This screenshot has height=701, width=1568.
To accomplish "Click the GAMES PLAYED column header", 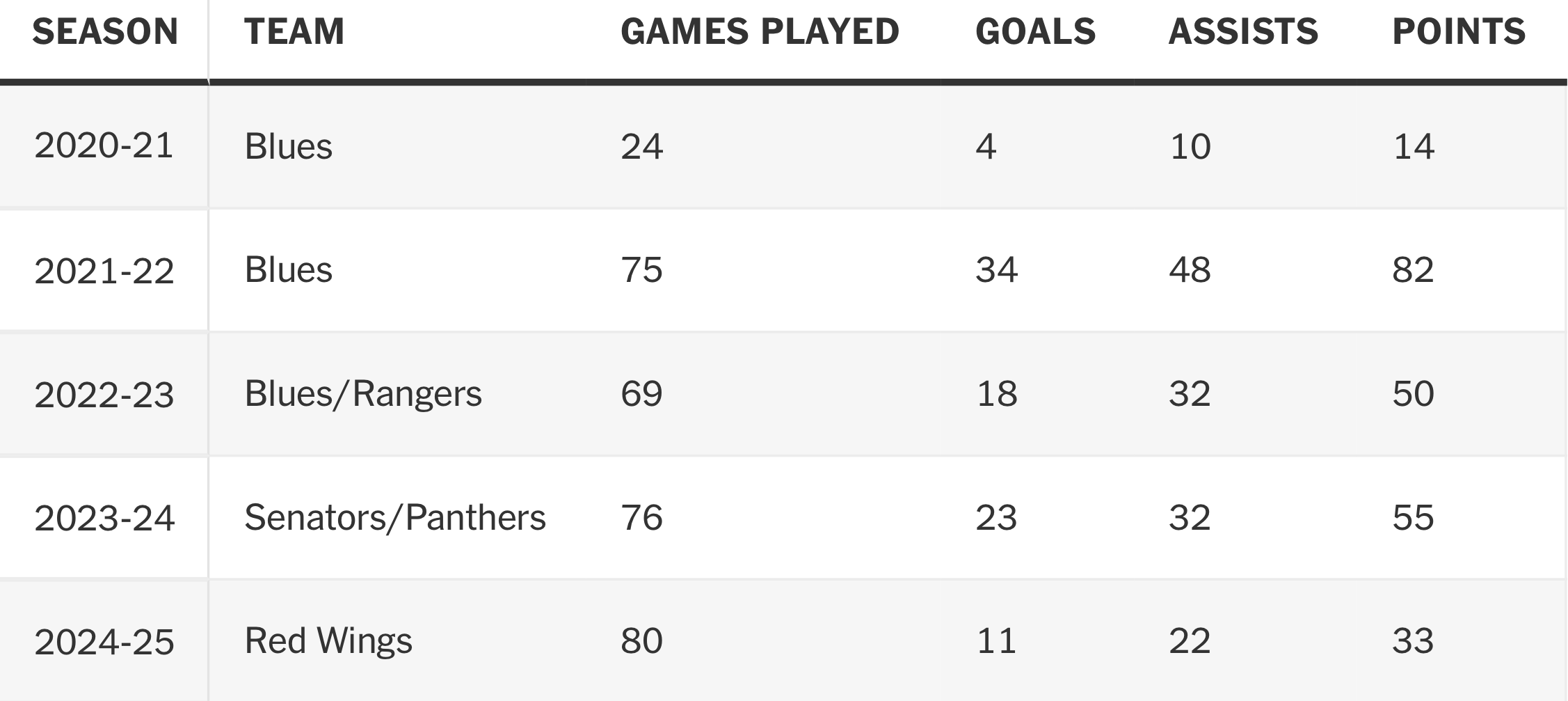I will pos(760,32).
